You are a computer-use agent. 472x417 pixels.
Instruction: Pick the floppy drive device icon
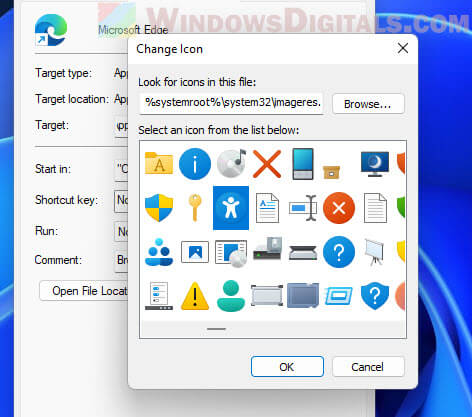(268, 249)
